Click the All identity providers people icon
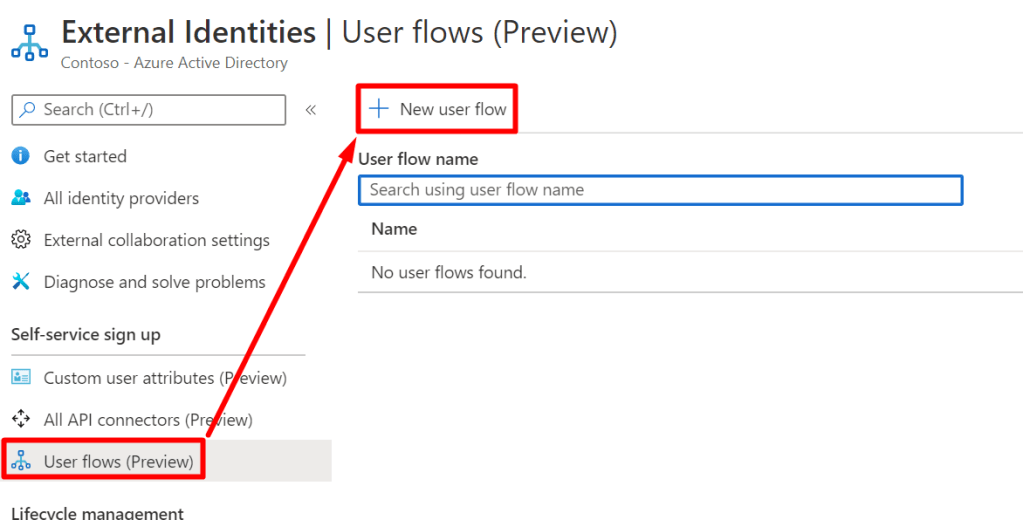The width and height of the screenshot is (1023, 520). (21, 198)
